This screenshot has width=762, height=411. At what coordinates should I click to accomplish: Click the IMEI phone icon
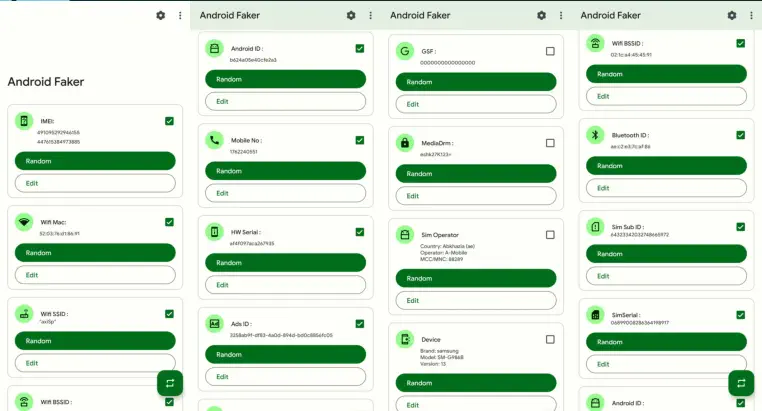click(x=24, y=122)
